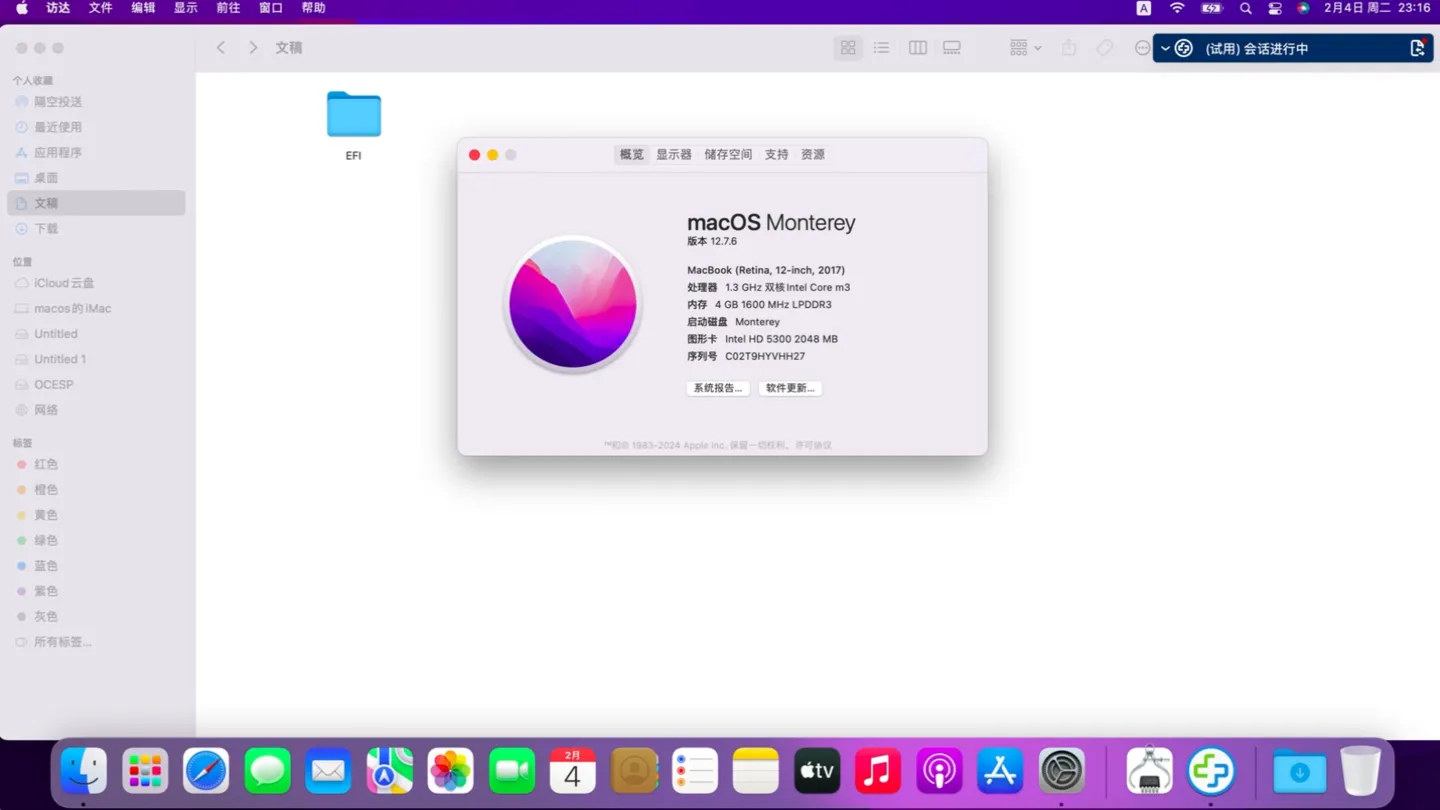Switch Finder to gallery view

952,48
